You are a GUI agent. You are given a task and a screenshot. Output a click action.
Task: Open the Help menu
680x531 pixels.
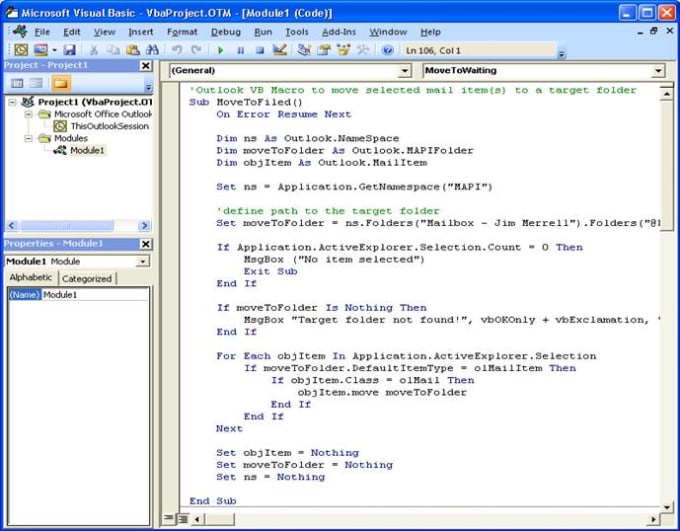click(x=430, y=32)
